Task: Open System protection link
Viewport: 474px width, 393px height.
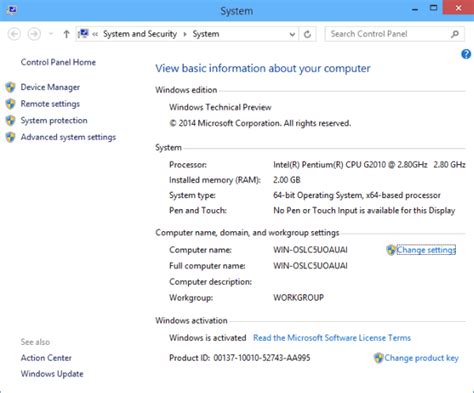Action: click(54, 121)
